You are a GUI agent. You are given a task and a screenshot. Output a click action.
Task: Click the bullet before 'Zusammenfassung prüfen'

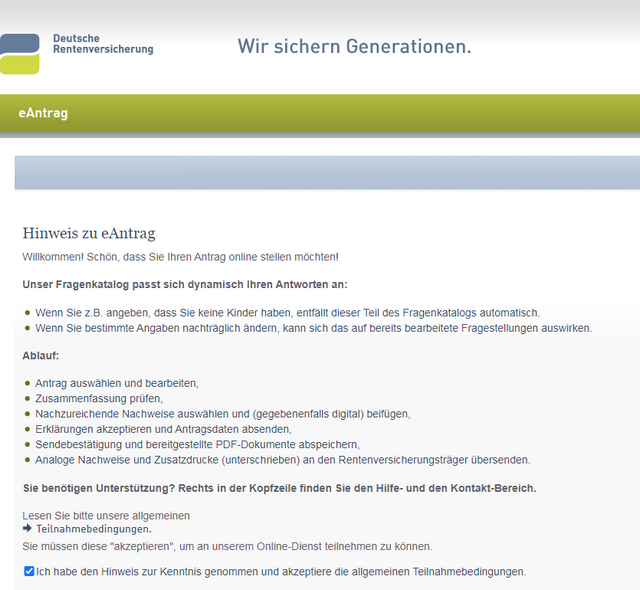pos(28,398)
